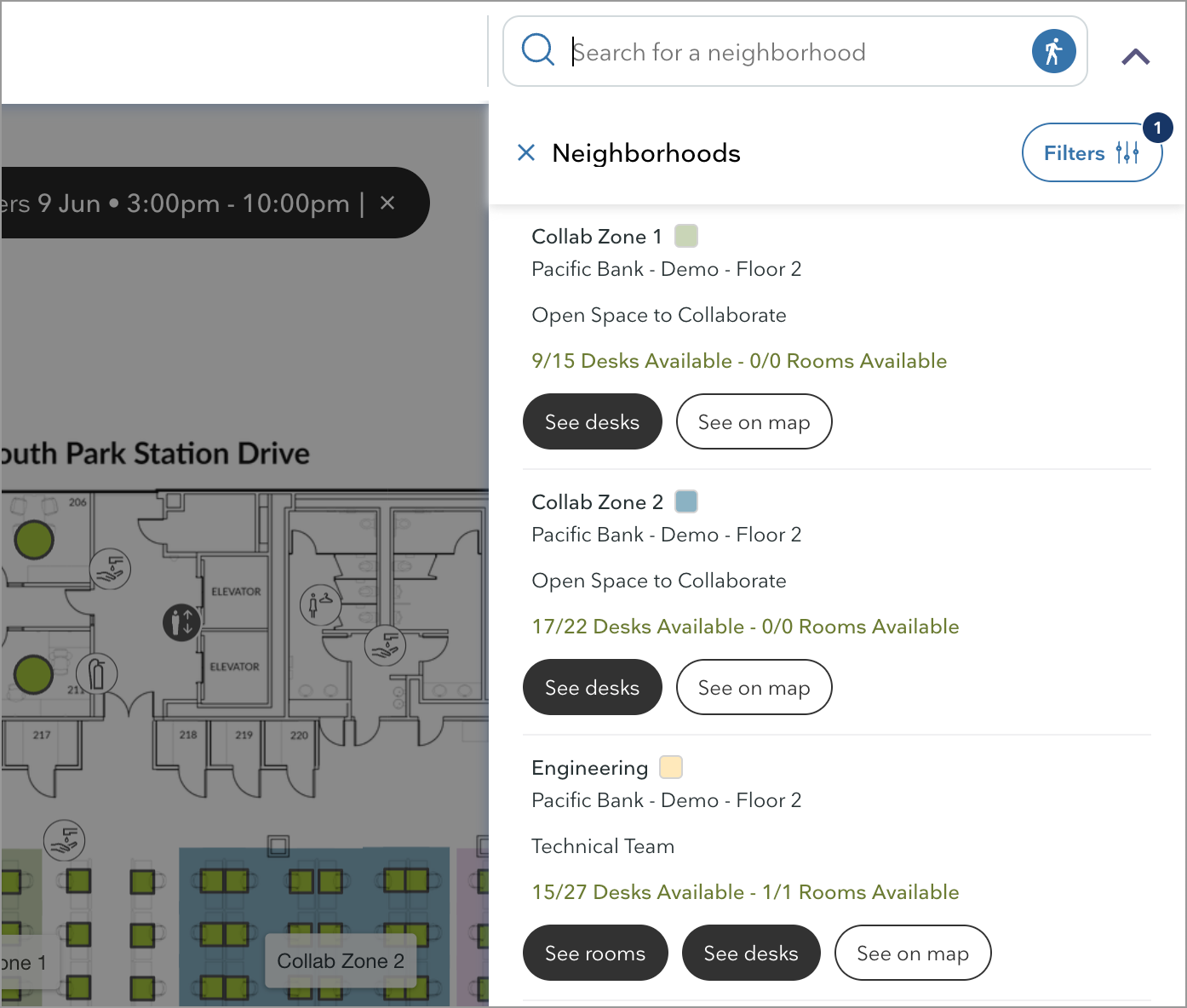The height and width of the screenshot is (1008, 1187).
Task: Click the Collab Zone 2 blue swatch
Action: pos(685,501)
